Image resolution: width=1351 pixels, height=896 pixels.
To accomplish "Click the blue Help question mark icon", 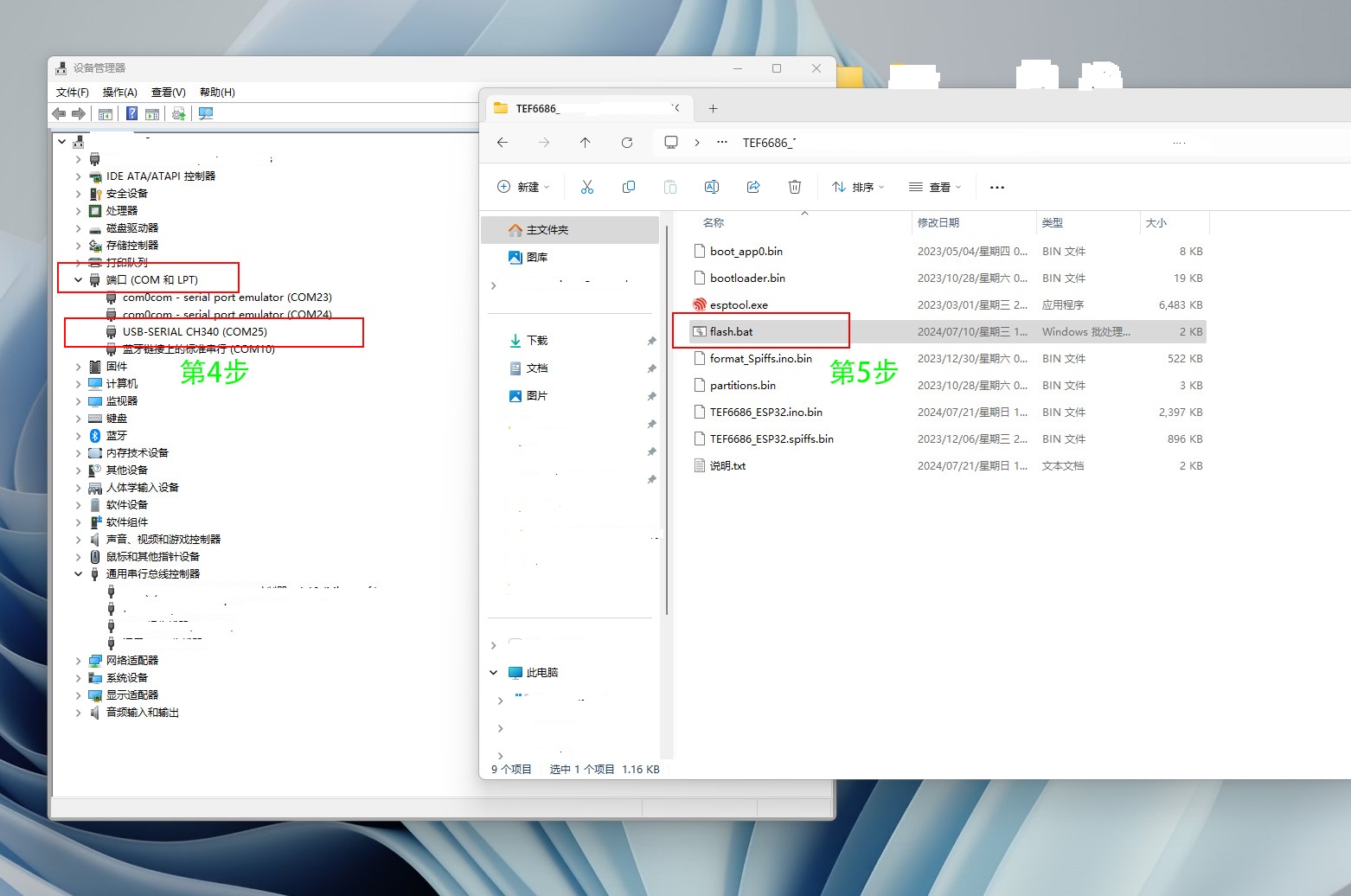I will 131,114.
